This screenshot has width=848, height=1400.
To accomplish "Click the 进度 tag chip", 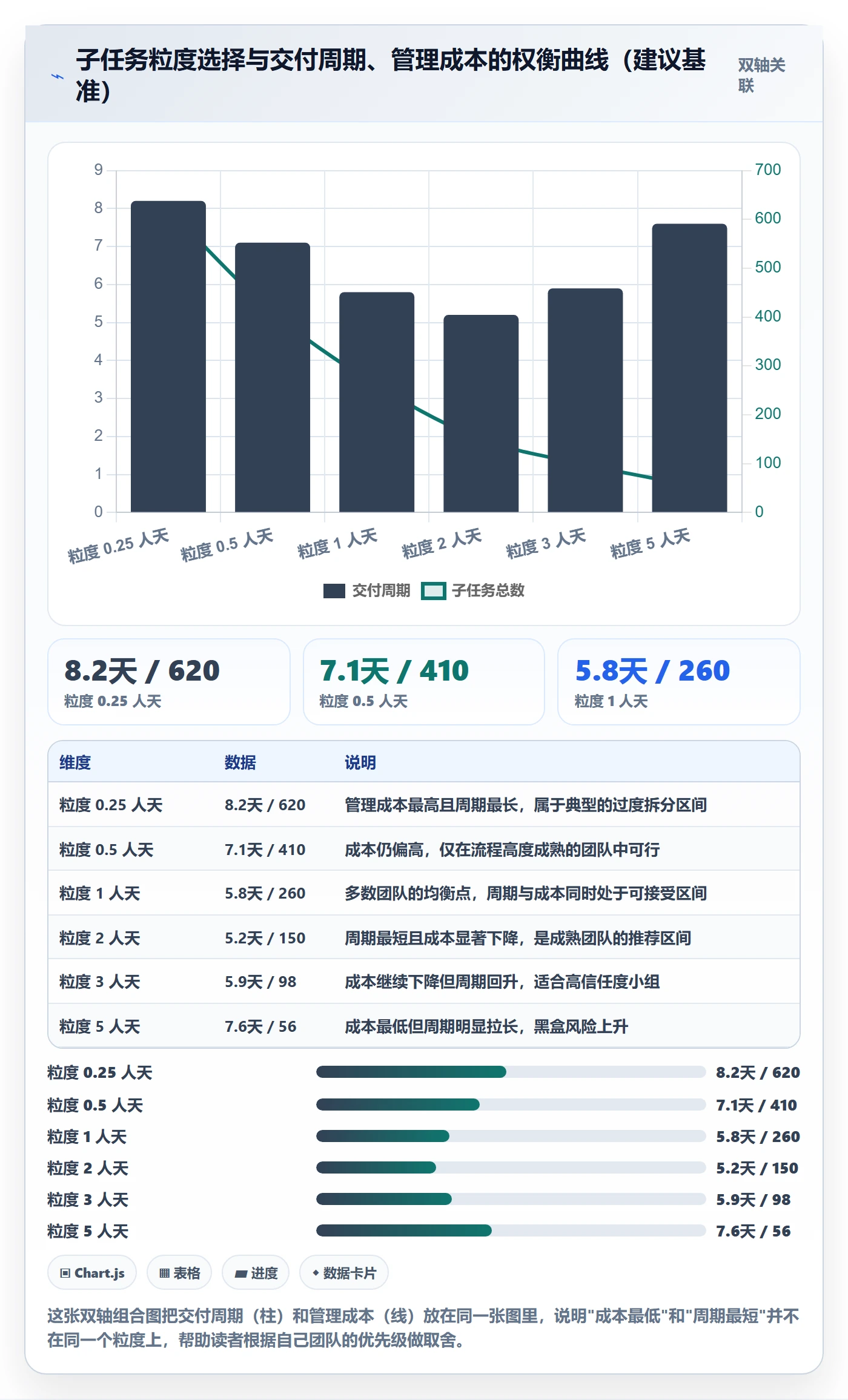I will coord(256,1273).
